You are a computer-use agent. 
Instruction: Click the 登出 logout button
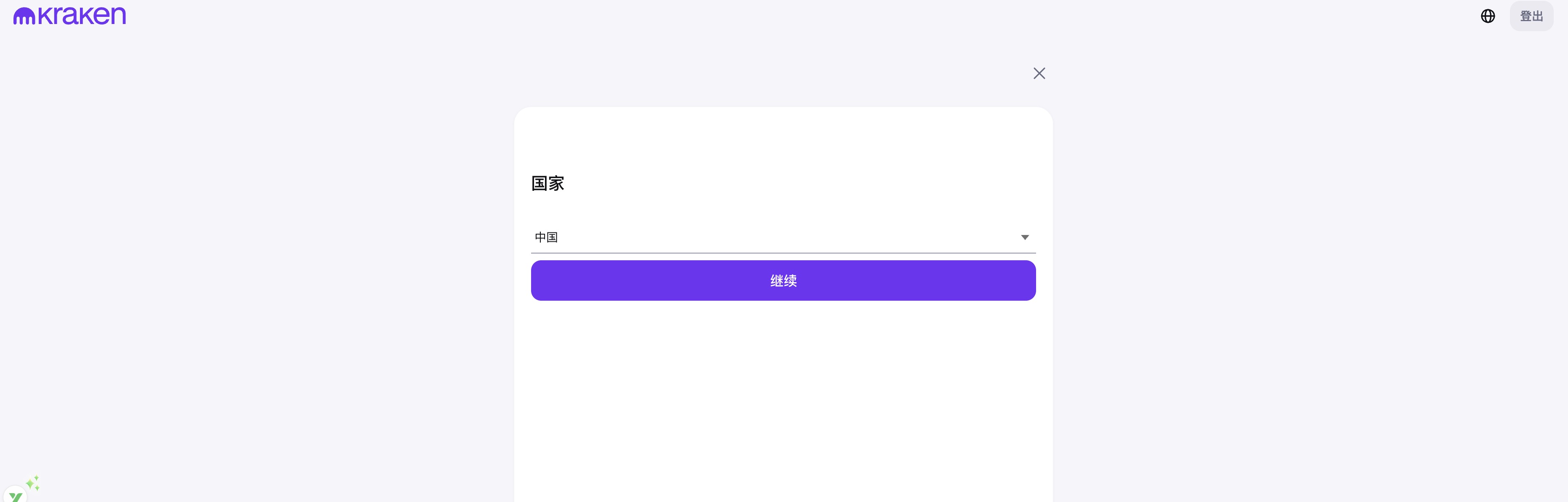coord(1531,16)
